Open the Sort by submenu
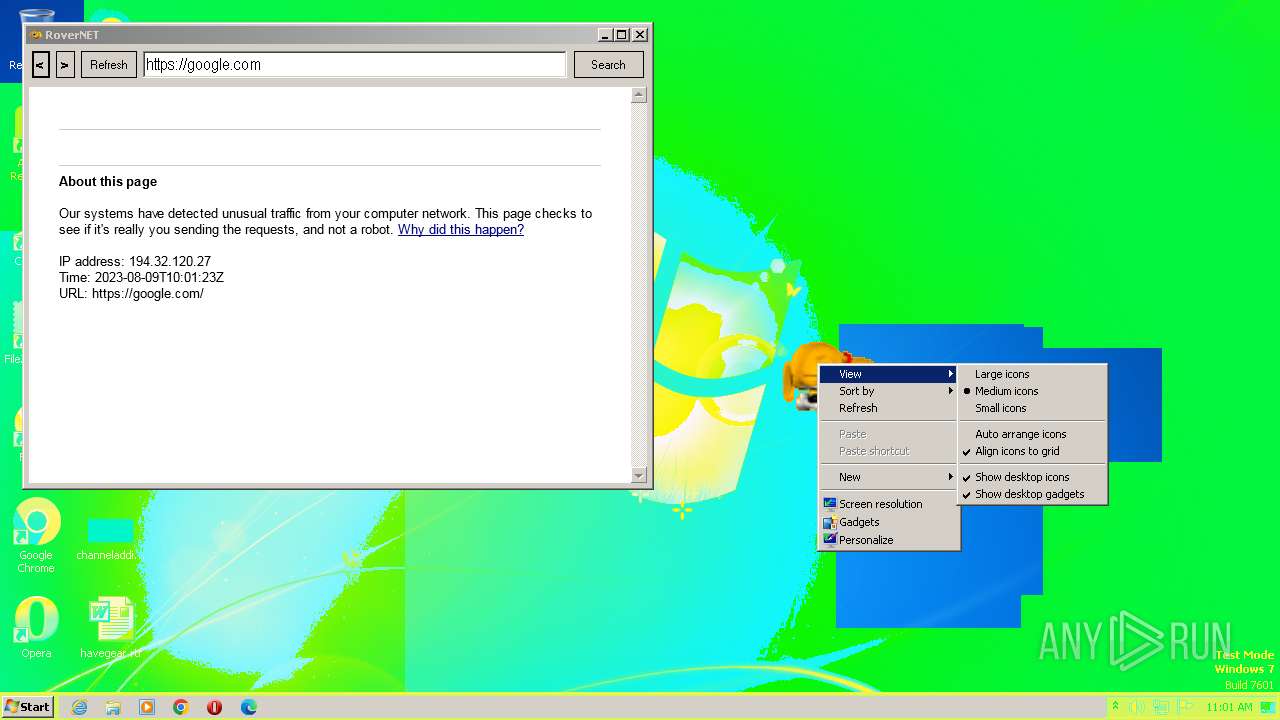This screenshot has width=1280, height=720. click(889, 391)
